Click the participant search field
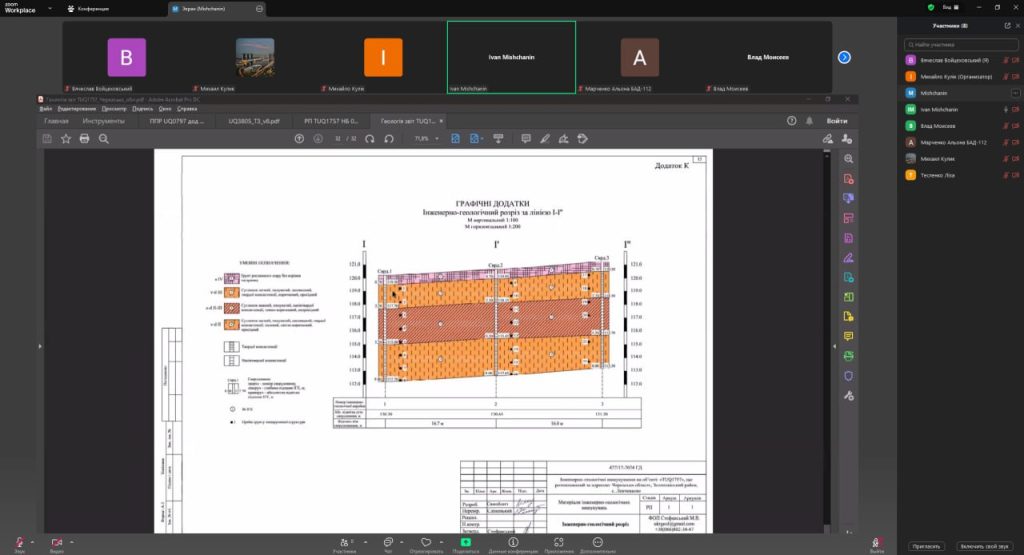1024x555 pixels. (960, 45)
